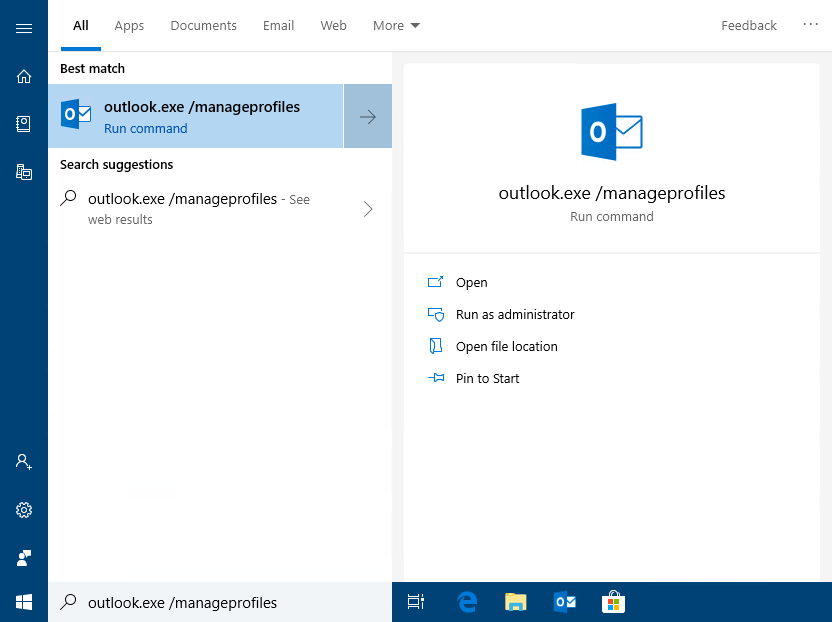The height and width of the screenshot is (622, 832).
Task: Click inside the search input box
Action: 220,601
